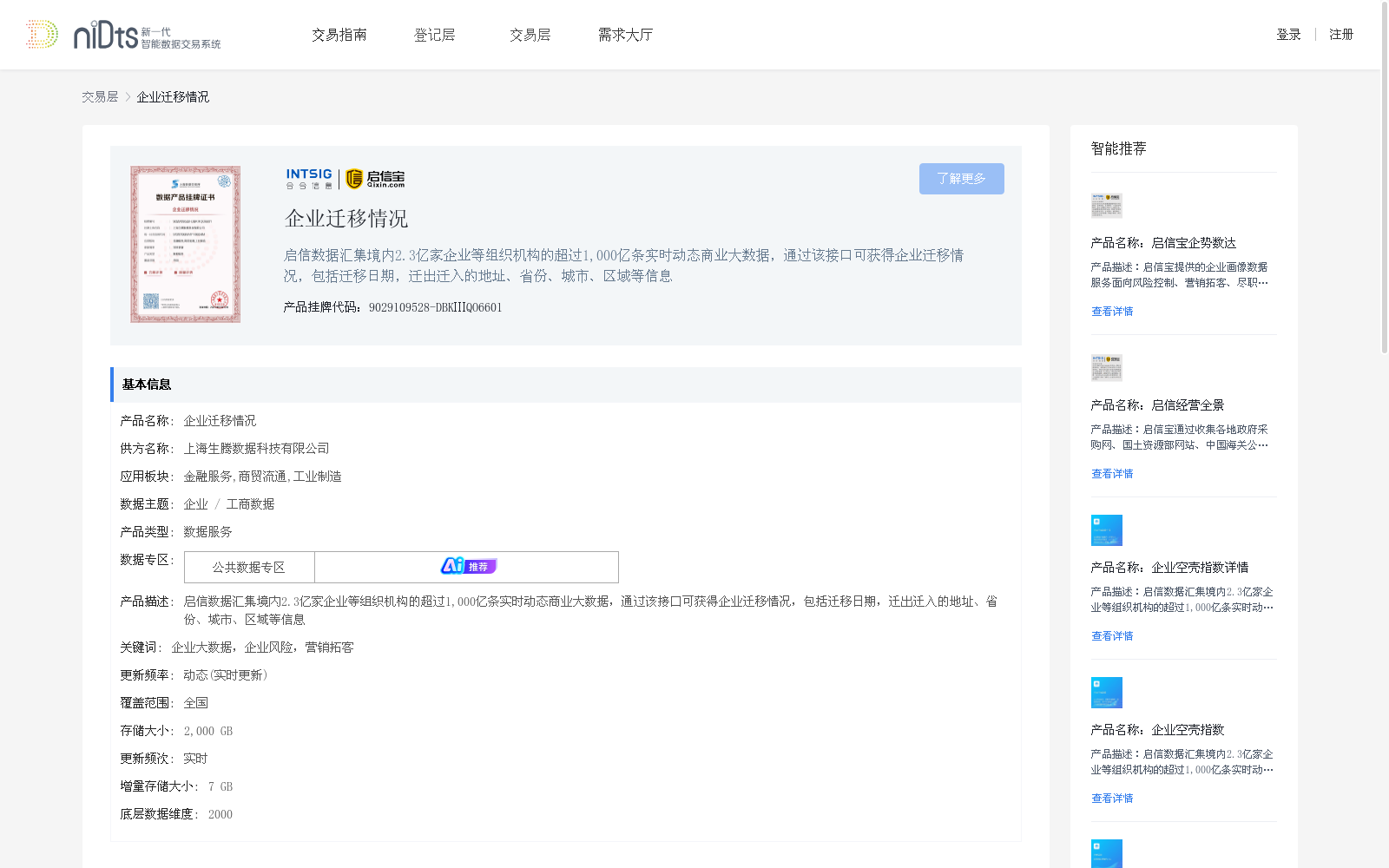Open 启信宝企势数达 product thumbnail
This screenshot has height=868, width=1389.
1107,206
